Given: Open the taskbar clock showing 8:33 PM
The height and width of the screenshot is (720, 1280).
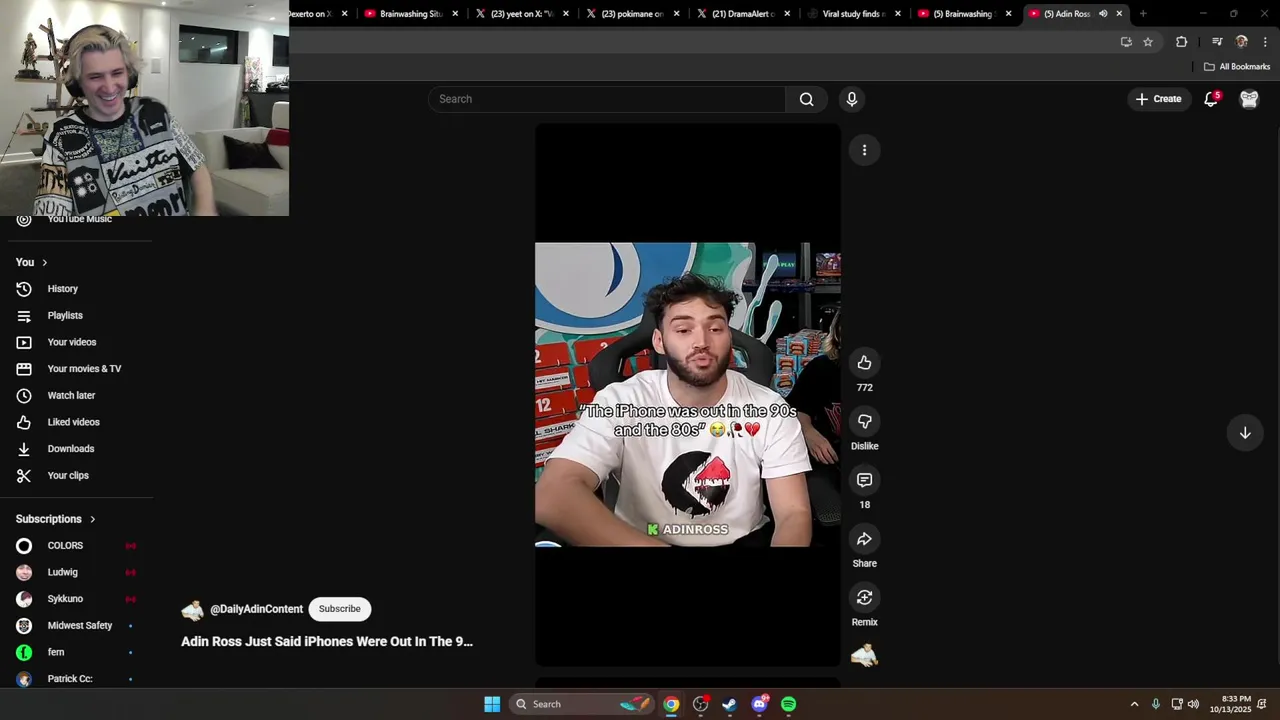Looking at the screenshot, I should tap(1230, 704).
